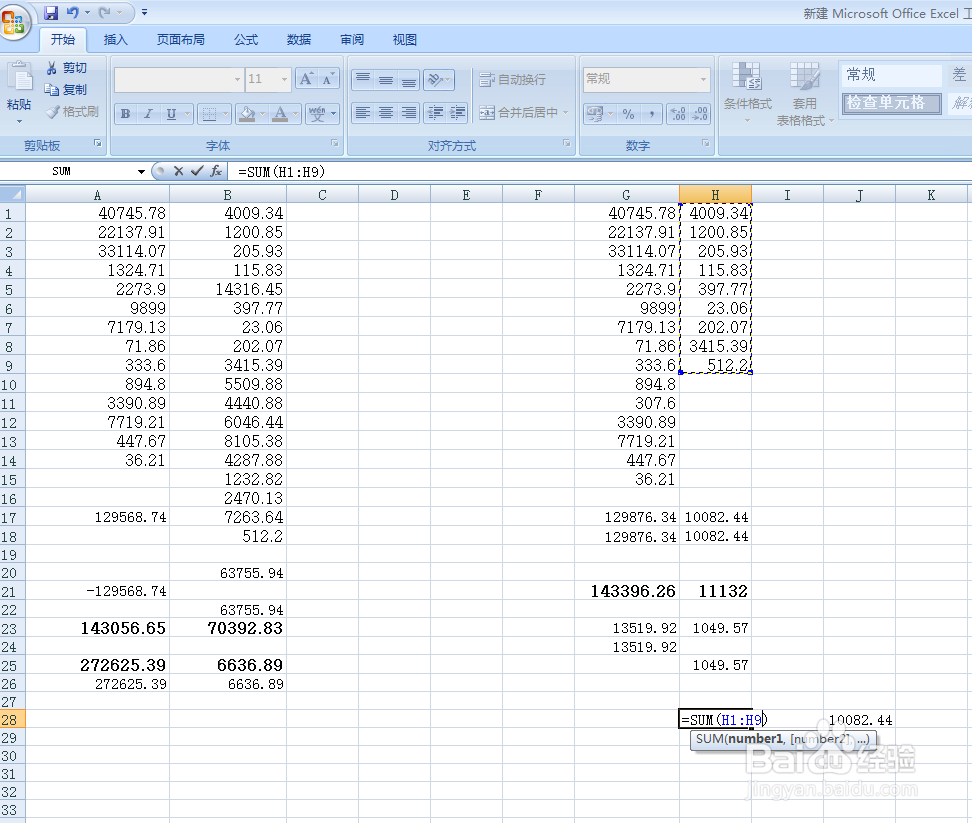Click the cell borders icon
Image resolution: width=972 pixels, height=823 pixels.
(210, 114)
